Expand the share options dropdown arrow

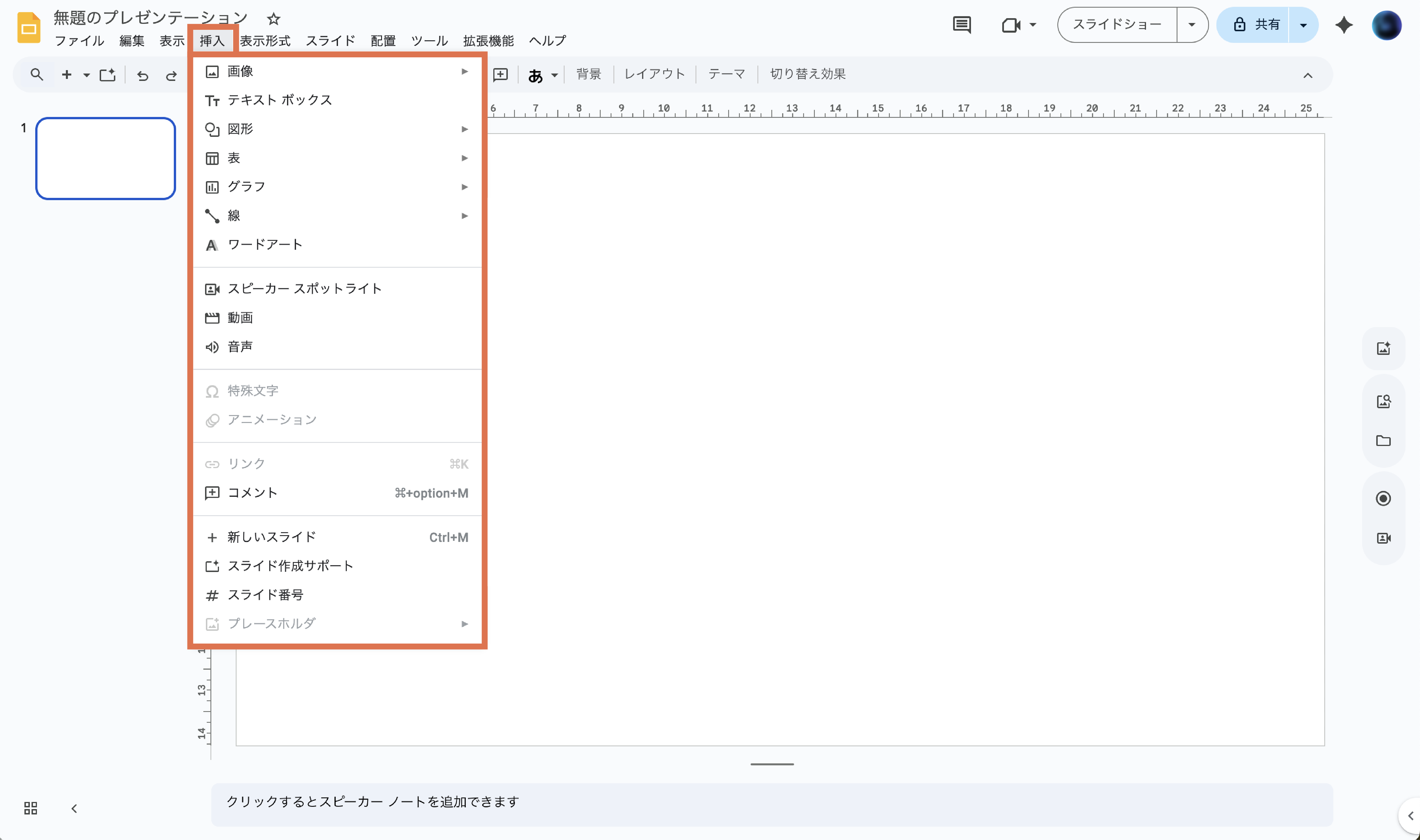(x=1303, y=25)
